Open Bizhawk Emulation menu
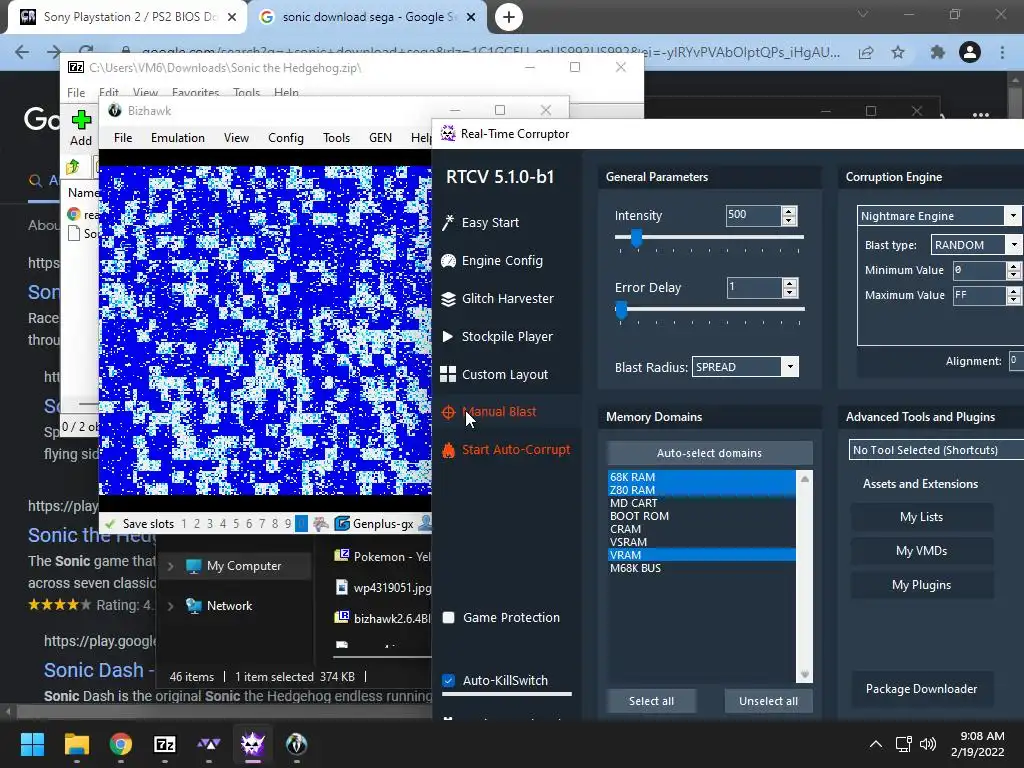 tap(178, 138)
